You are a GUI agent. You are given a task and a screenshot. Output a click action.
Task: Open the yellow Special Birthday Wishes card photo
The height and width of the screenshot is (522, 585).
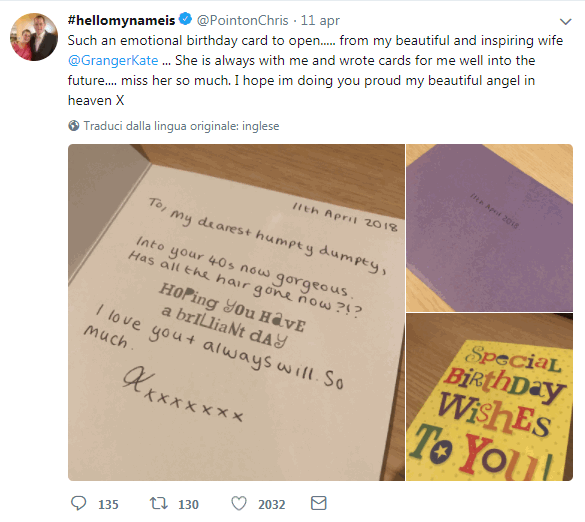coord(489,397)
